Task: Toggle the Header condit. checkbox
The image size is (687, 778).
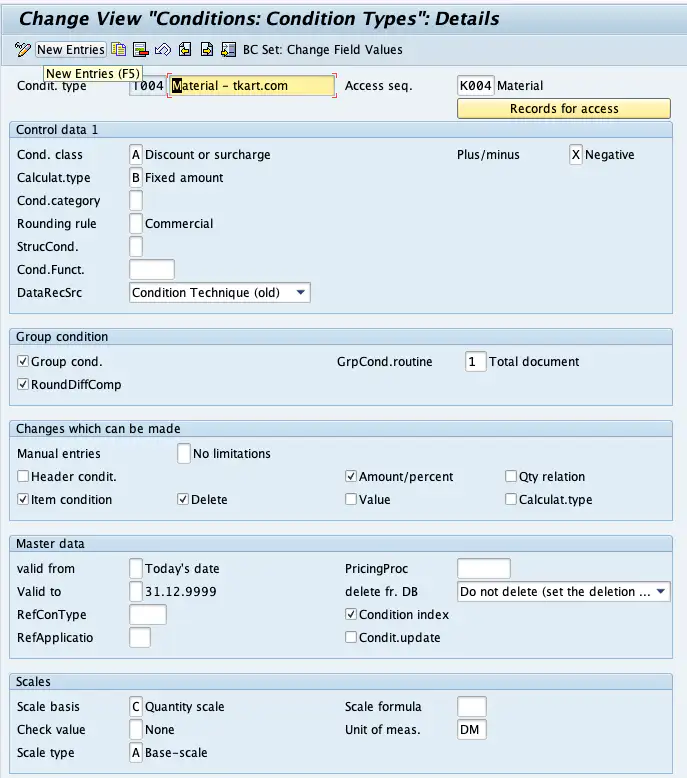Action: pos(23,476)
